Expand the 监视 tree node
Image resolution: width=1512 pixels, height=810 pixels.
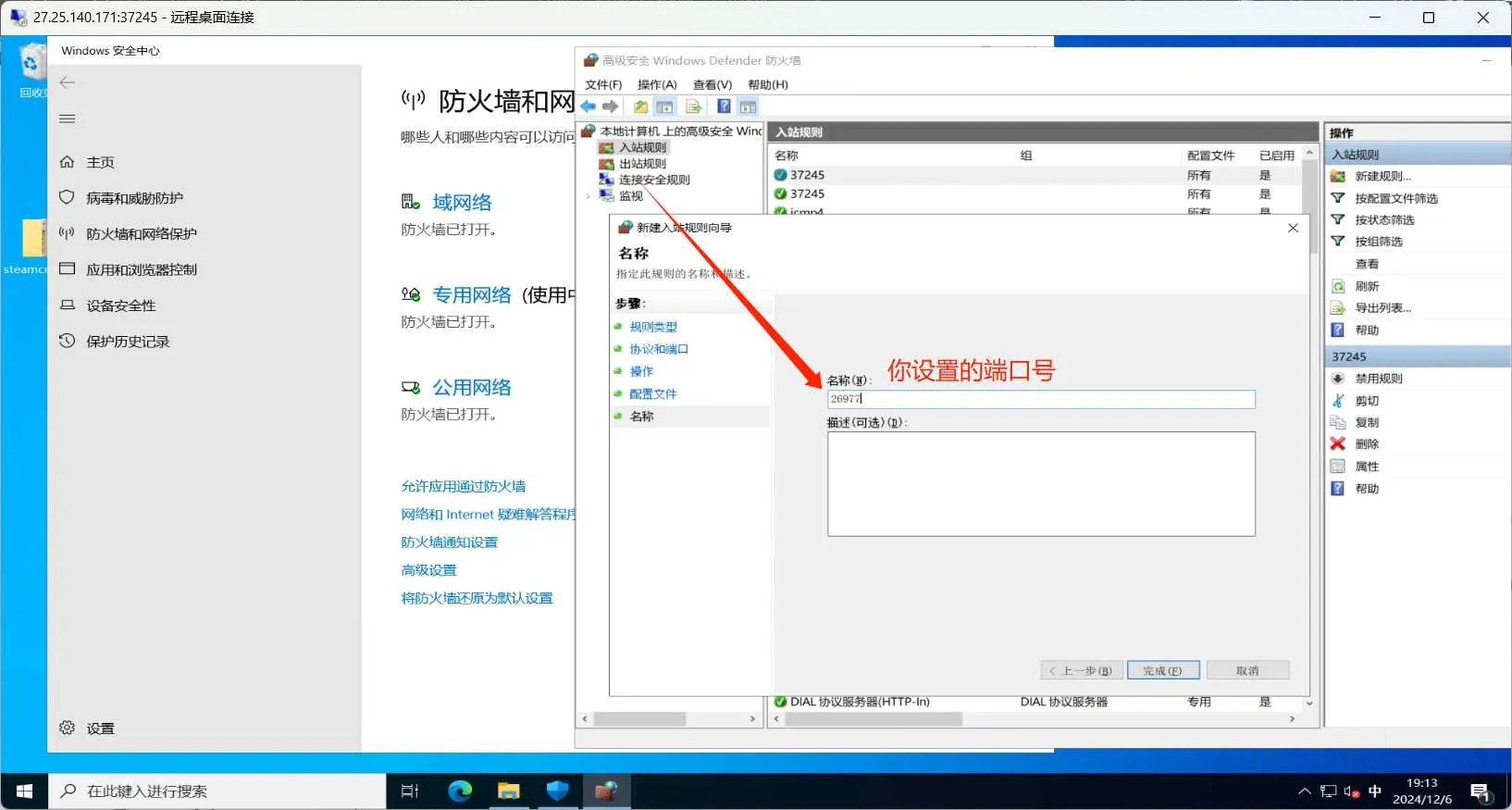pos(588,196)
